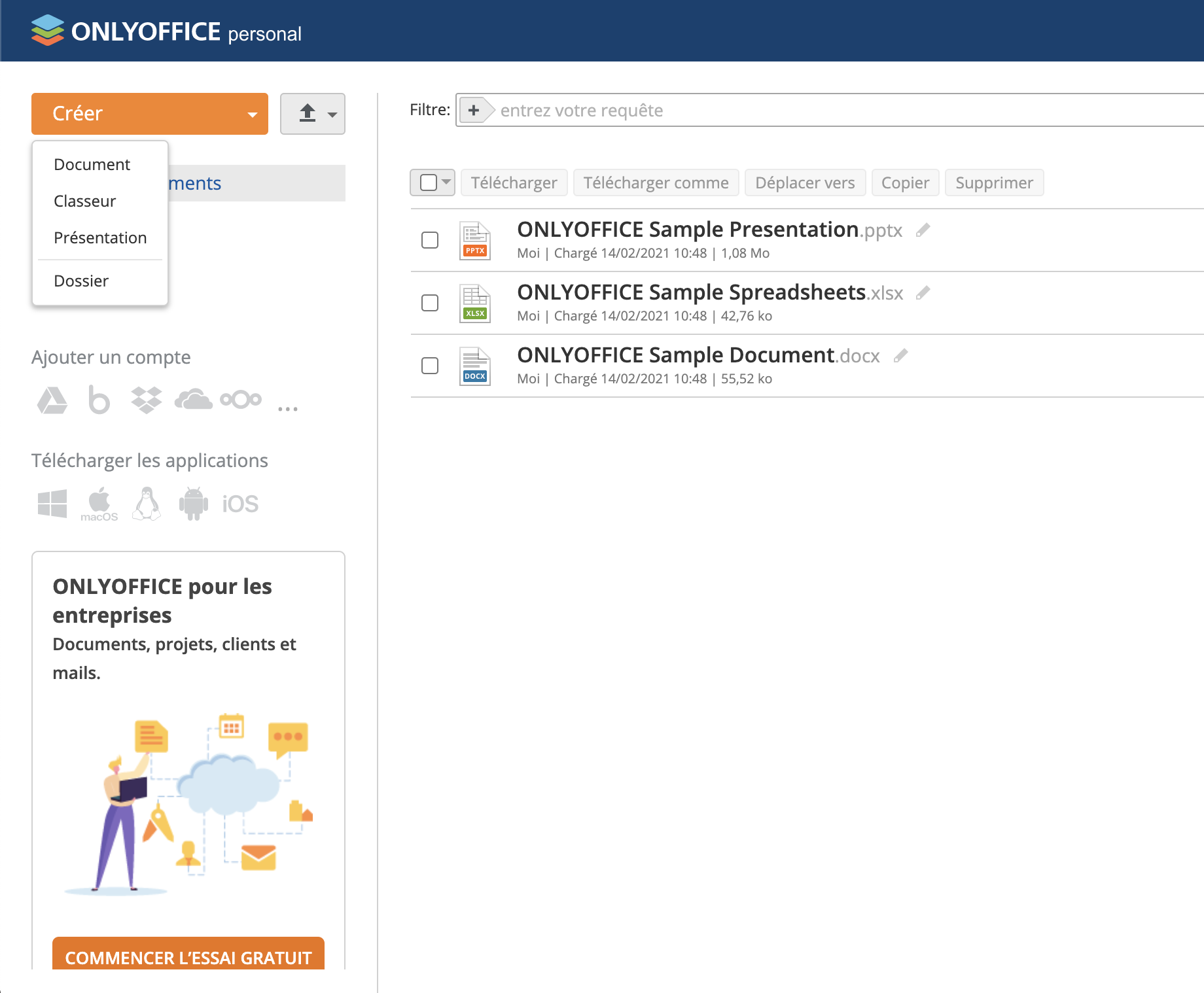
Task: Rename Sample Presentation using pencil icon
Action: [x=923, y=230]
